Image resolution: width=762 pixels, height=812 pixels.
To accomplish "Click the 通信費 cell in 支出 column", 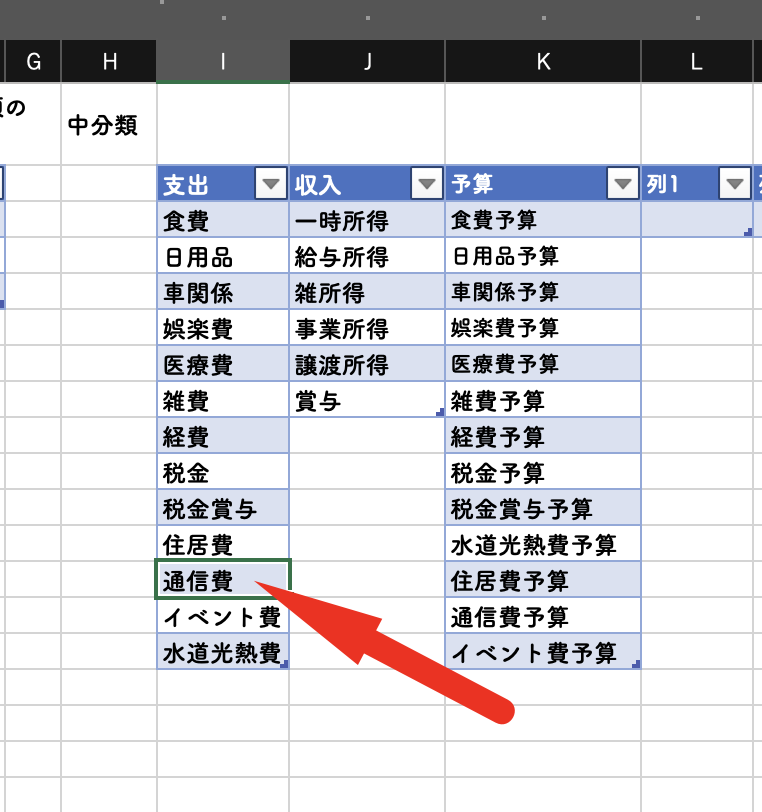I will (x=222, y=580).
